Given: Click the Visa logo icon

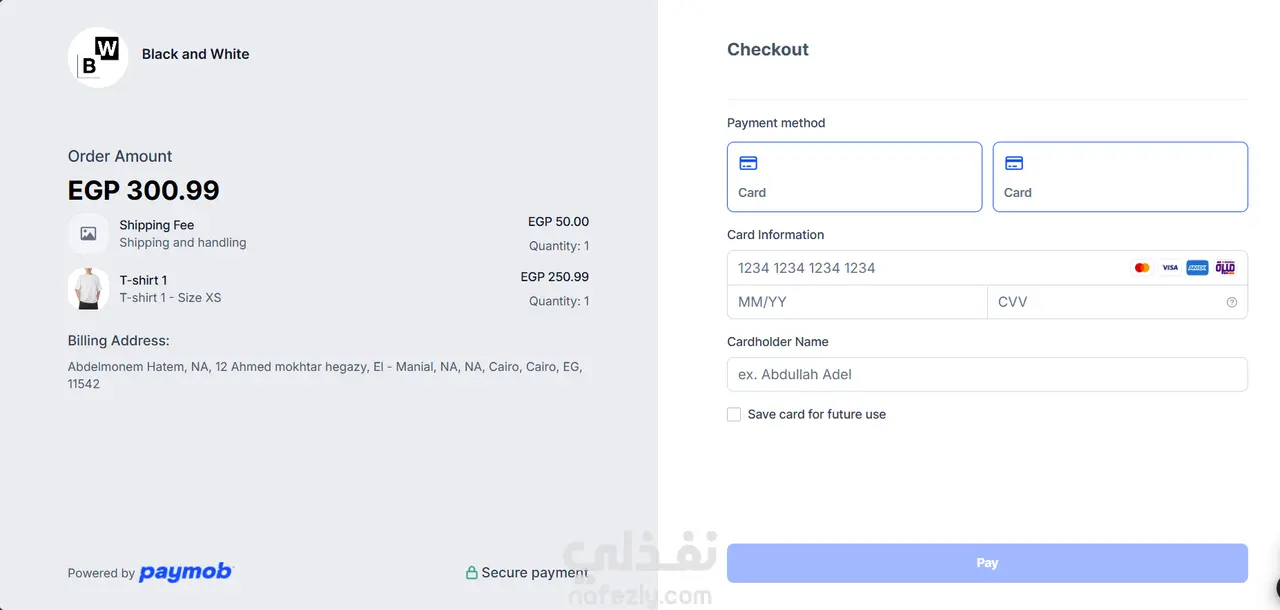Looking at the screenshot, I should 1170,268.
